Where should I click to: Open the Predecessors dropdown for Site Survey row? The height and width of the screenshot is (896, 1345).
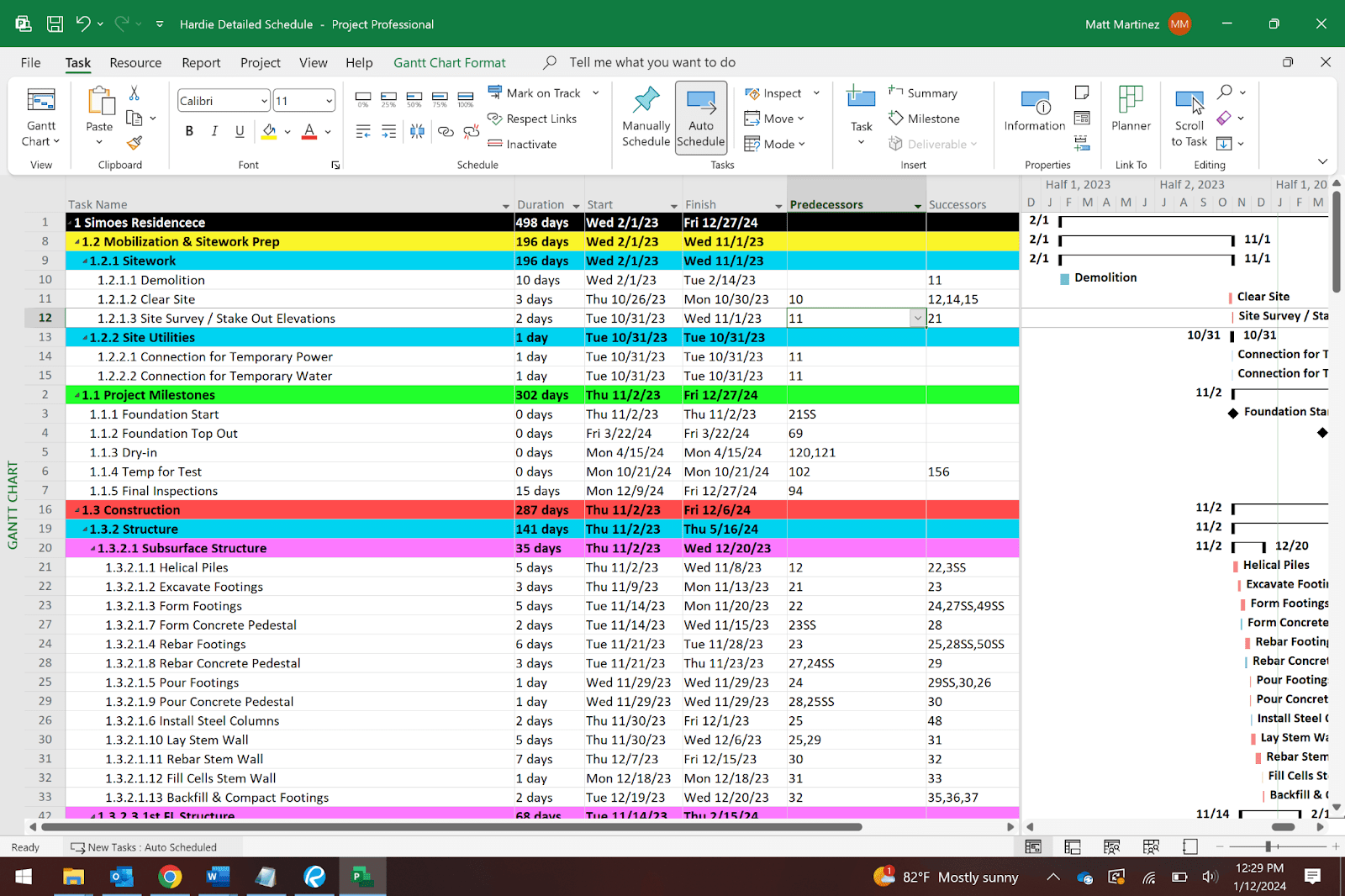(x=916, y=318)
